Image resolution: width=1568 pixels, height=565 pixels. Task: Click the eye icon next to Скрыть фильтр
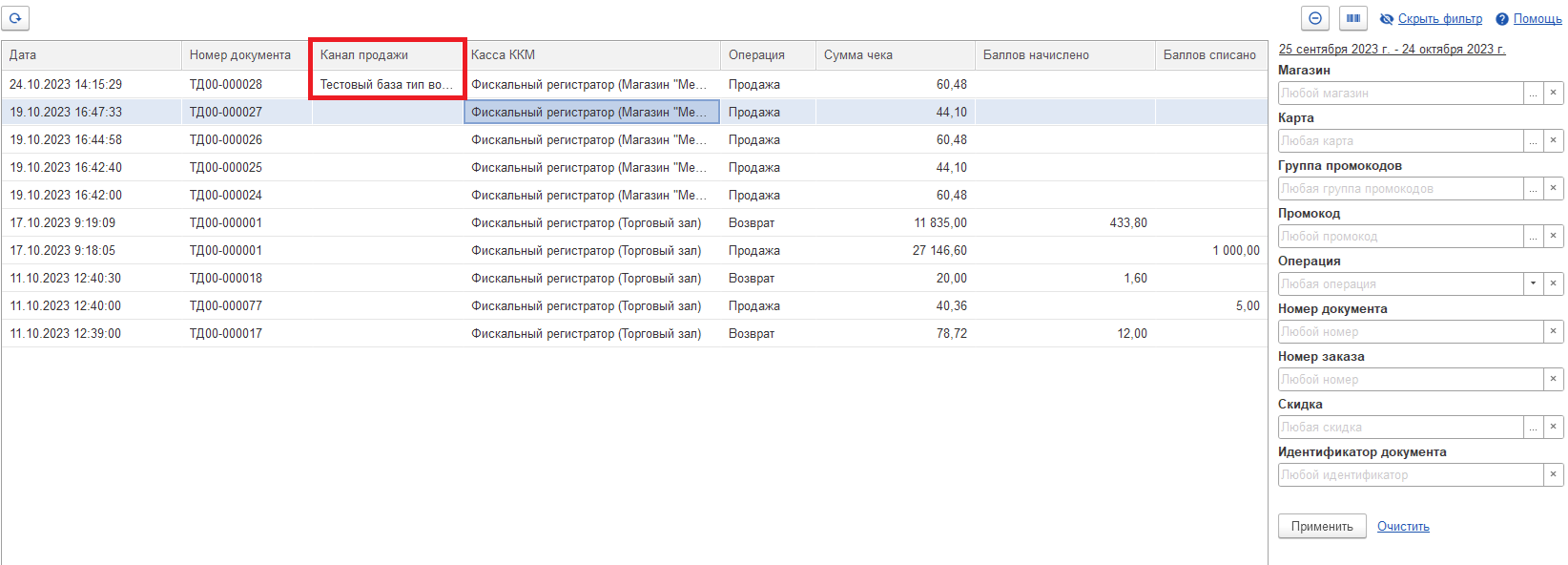tap(1387, 19)
